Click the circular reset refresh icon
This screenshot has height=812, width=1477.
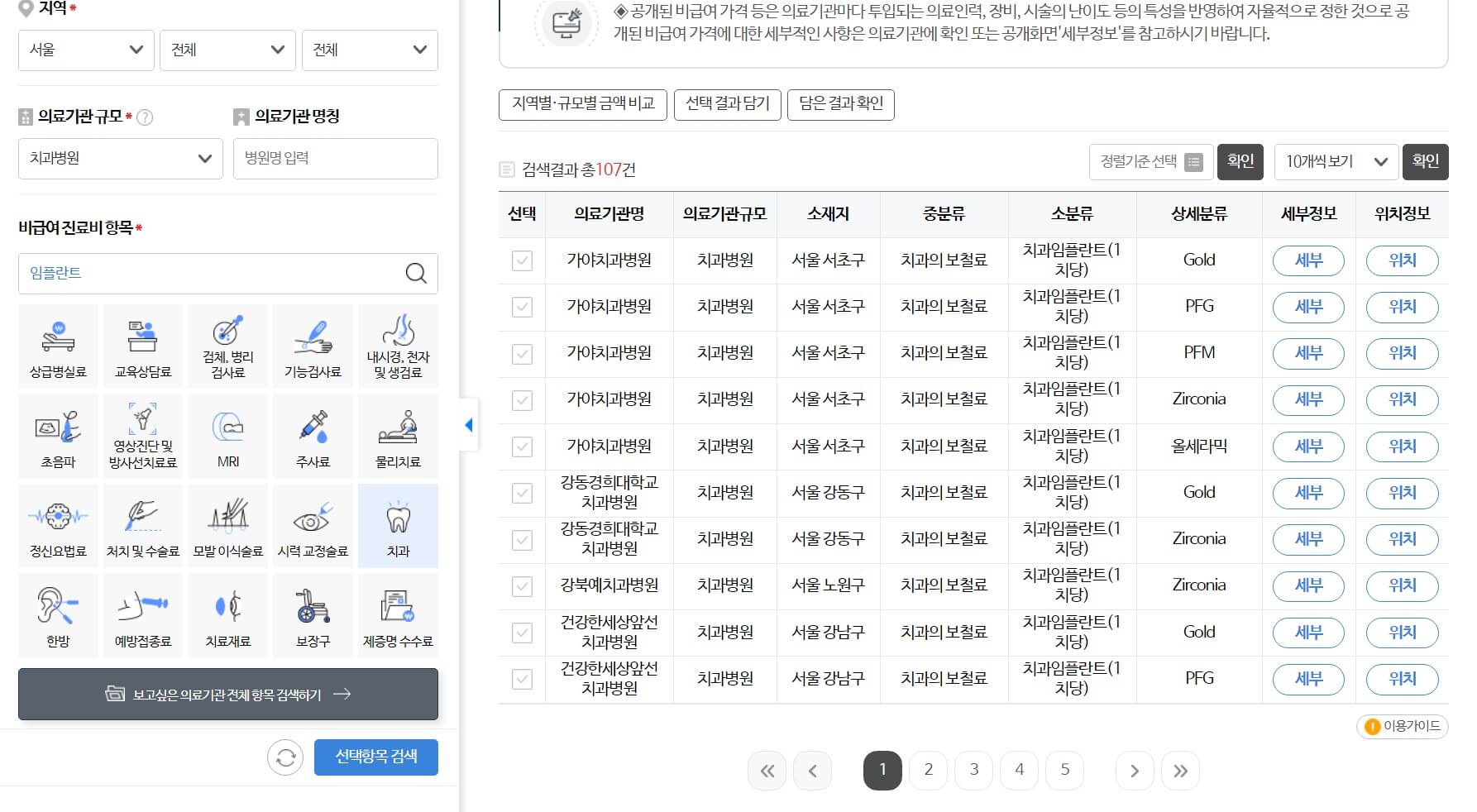pyautogui.click(x=285, y=757)
